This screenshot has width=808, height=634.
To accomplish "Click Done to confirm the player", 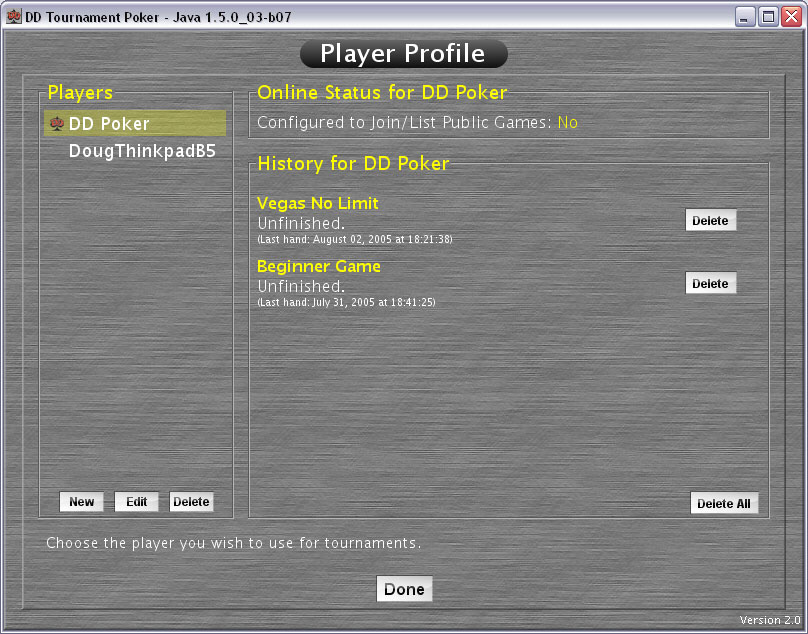I will tap(404, 589).
